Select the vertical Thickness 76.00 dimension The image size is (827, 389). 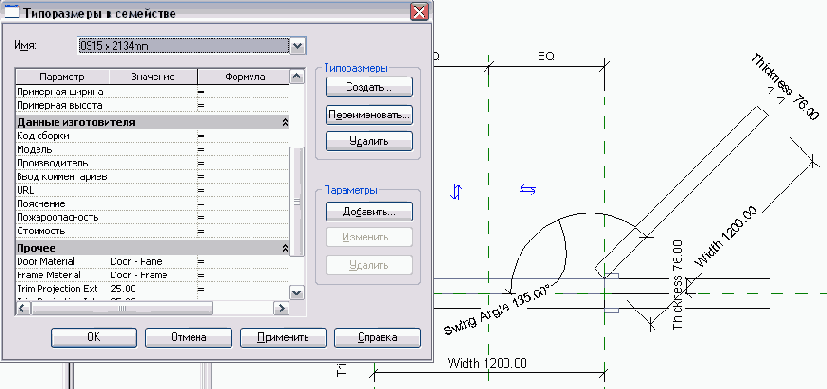678,285
